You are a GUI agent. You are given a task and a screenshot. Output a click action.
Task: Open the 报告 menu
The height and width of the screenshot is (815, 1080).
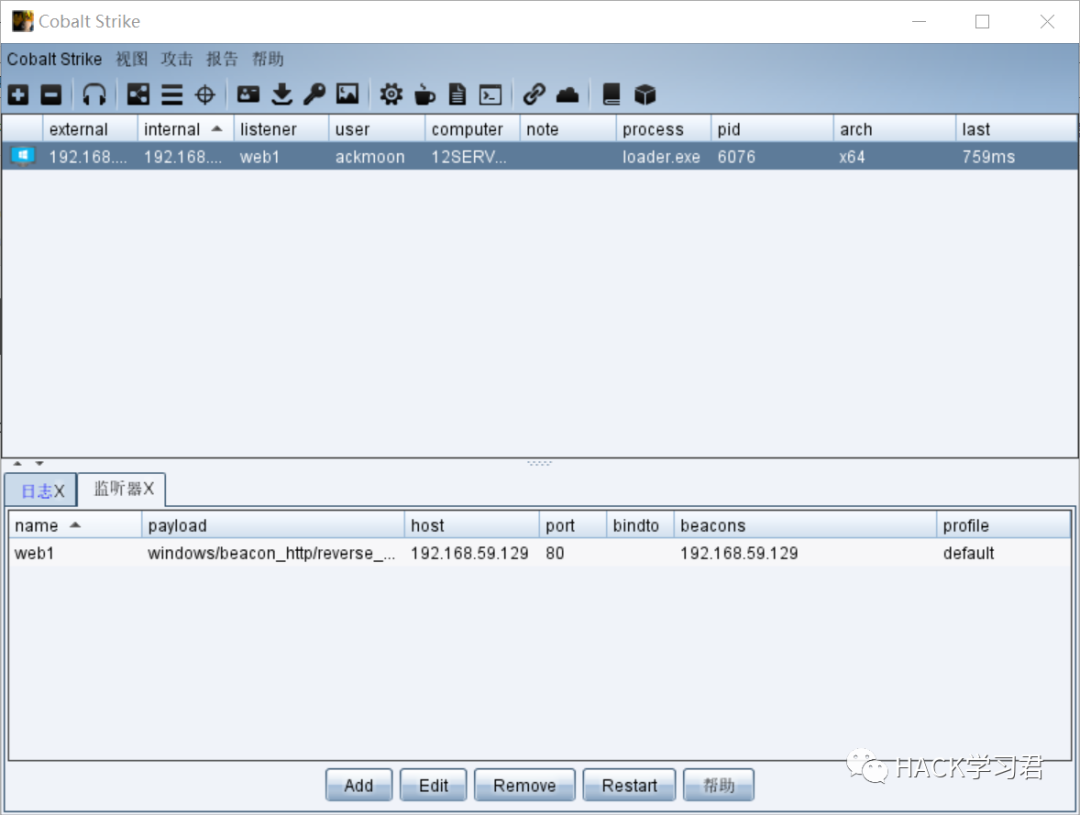222,59
